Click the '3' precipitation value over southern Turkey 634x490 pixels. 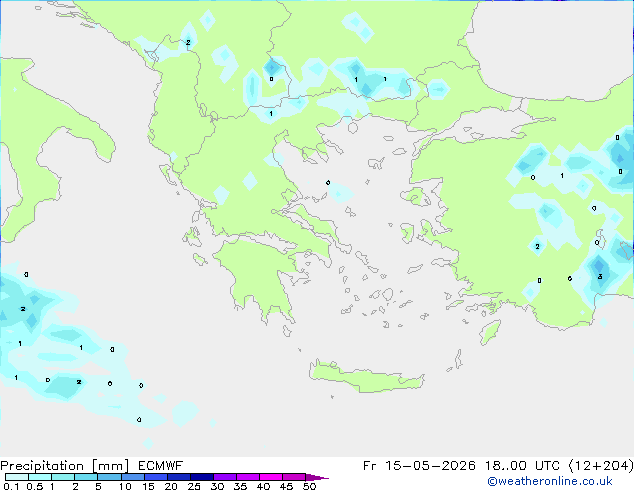[600, 277]
